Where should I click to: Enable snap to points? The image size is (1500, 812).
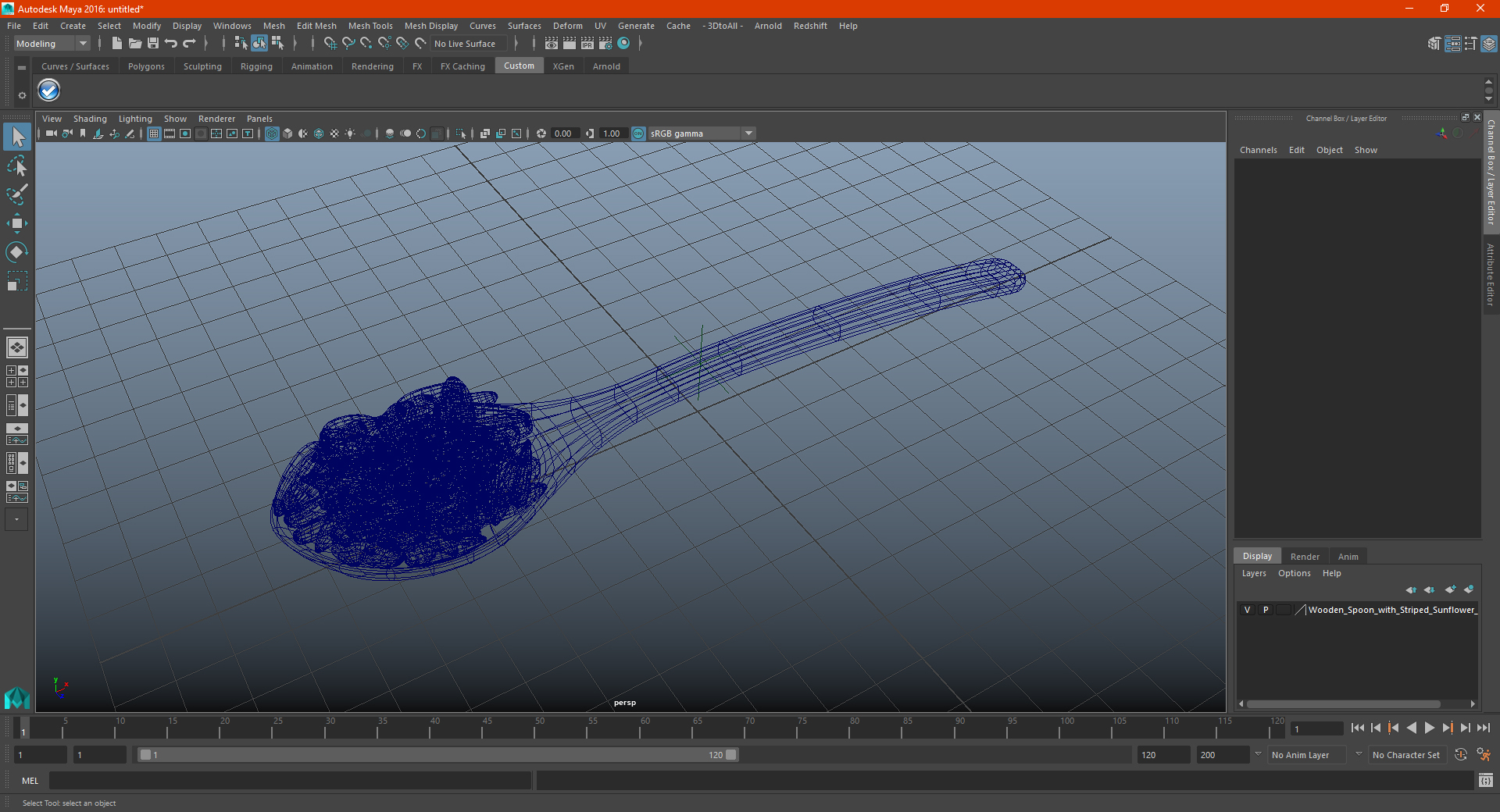366,44
